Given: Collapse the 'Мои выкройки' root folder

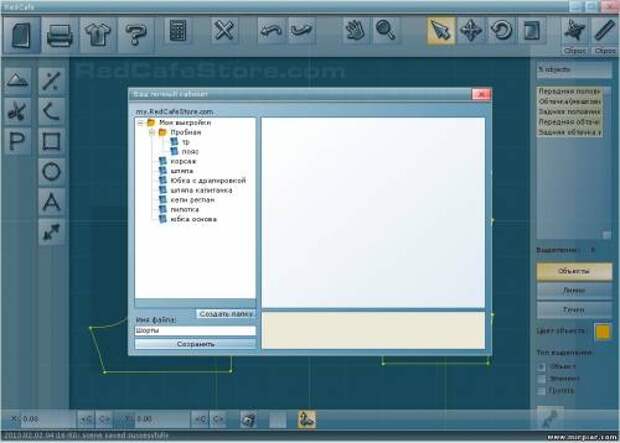Looking at the screenshot, I should point(140,123).
